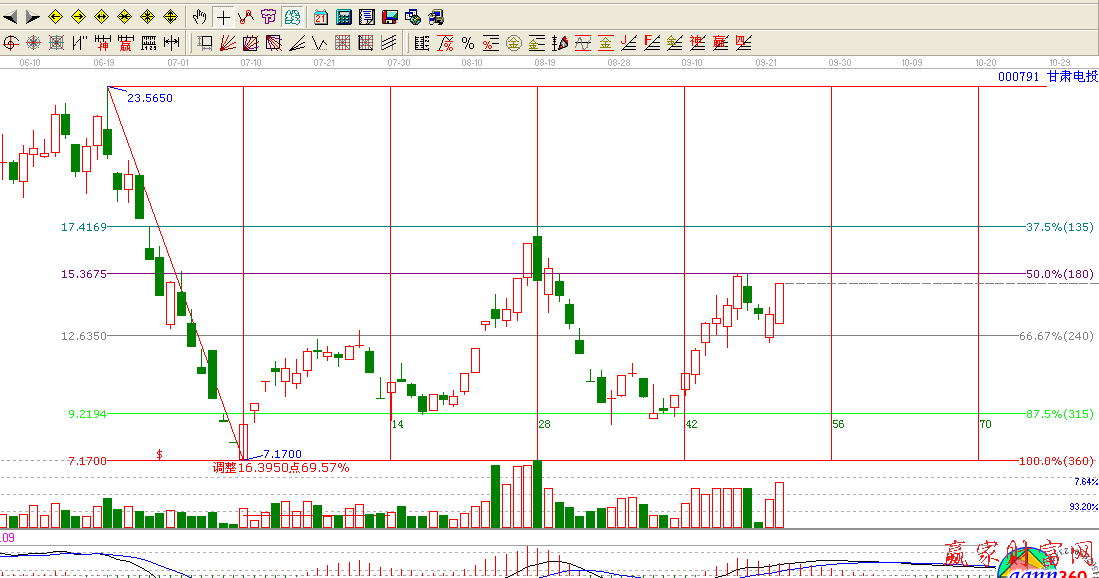Click the circled 金 golden ratio icon
1099x578 pixels.
(x=513, y=43)
